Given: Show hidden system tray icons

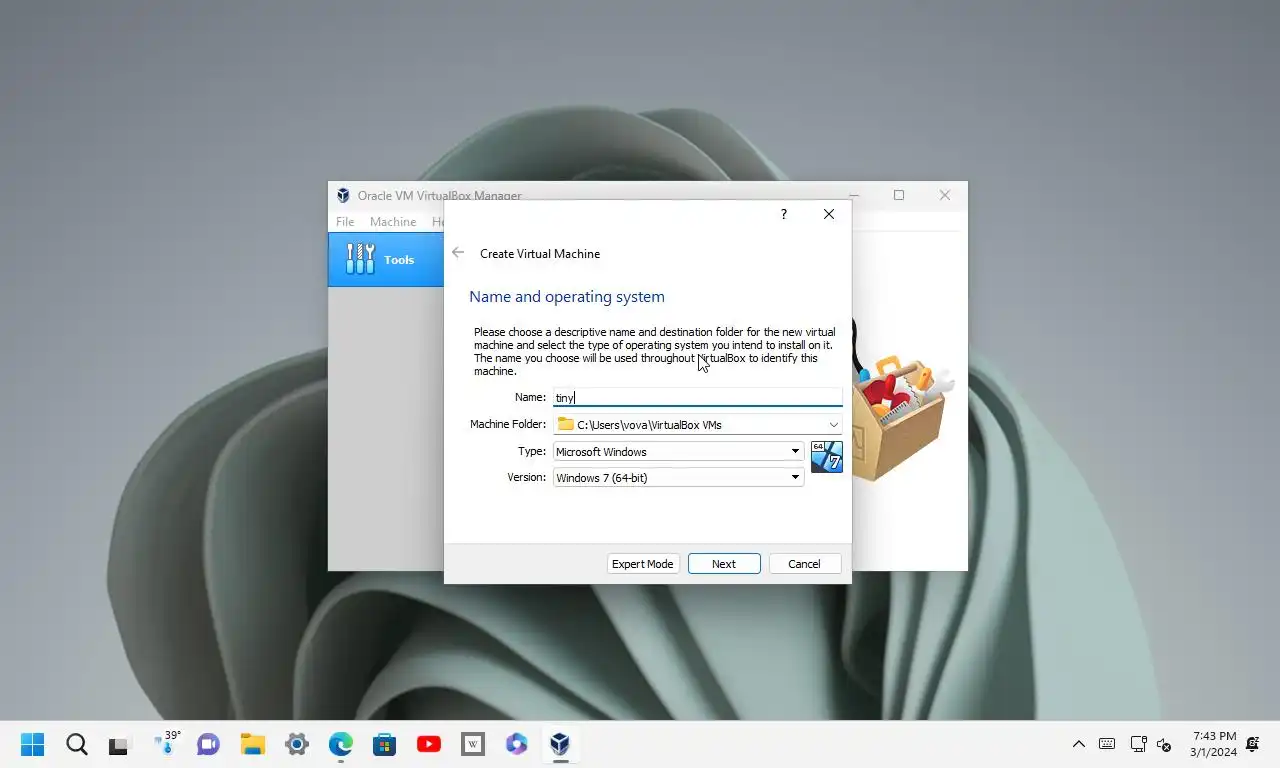Looking at the screenshot, I should click(1079, 744).
